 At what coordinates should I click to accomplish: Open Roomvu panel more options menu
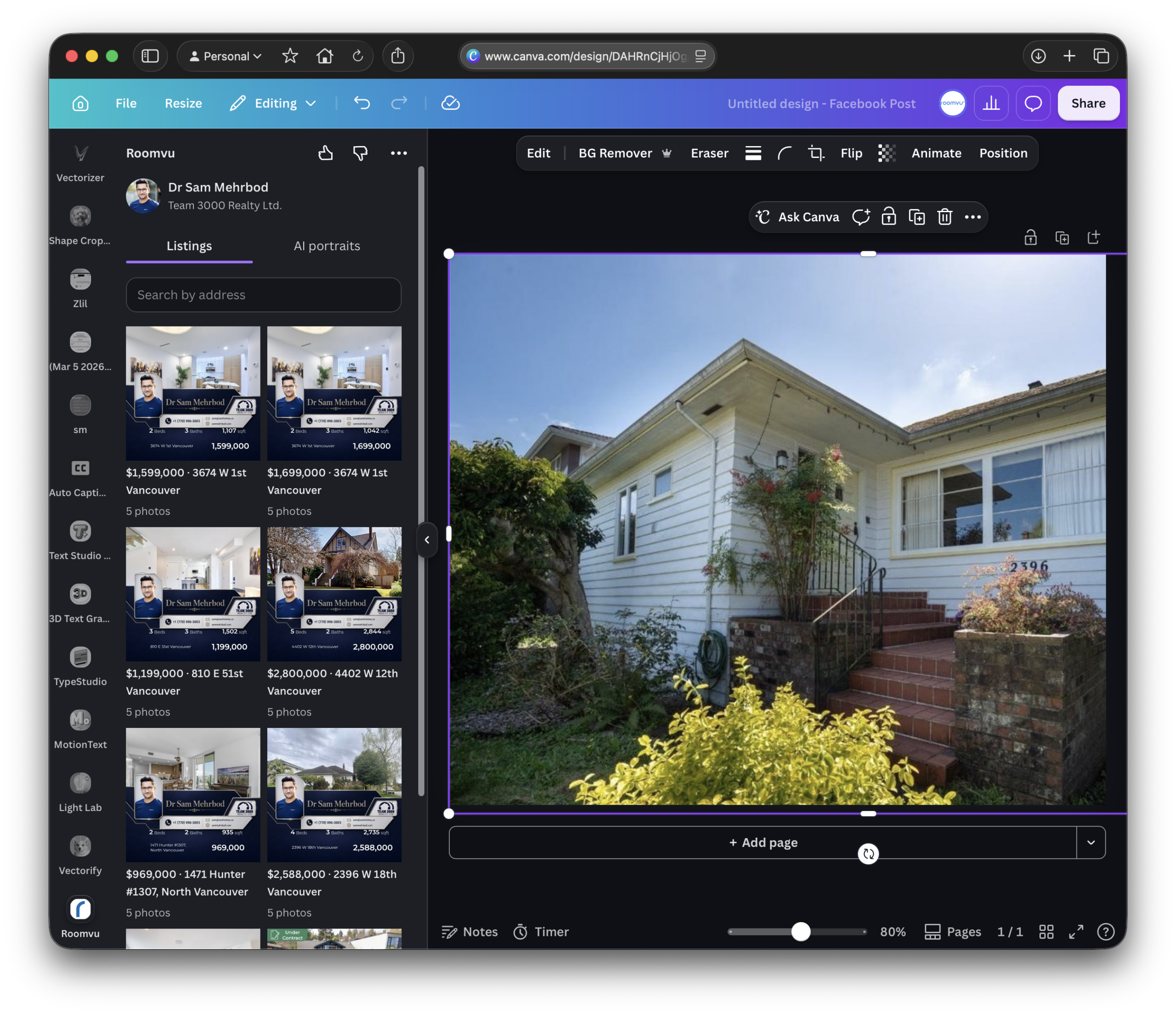(399, 152)
